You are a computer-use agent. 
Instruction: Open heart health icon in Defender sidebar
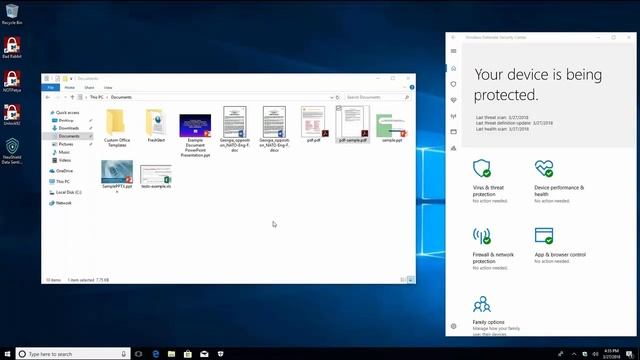coord(453,100)
